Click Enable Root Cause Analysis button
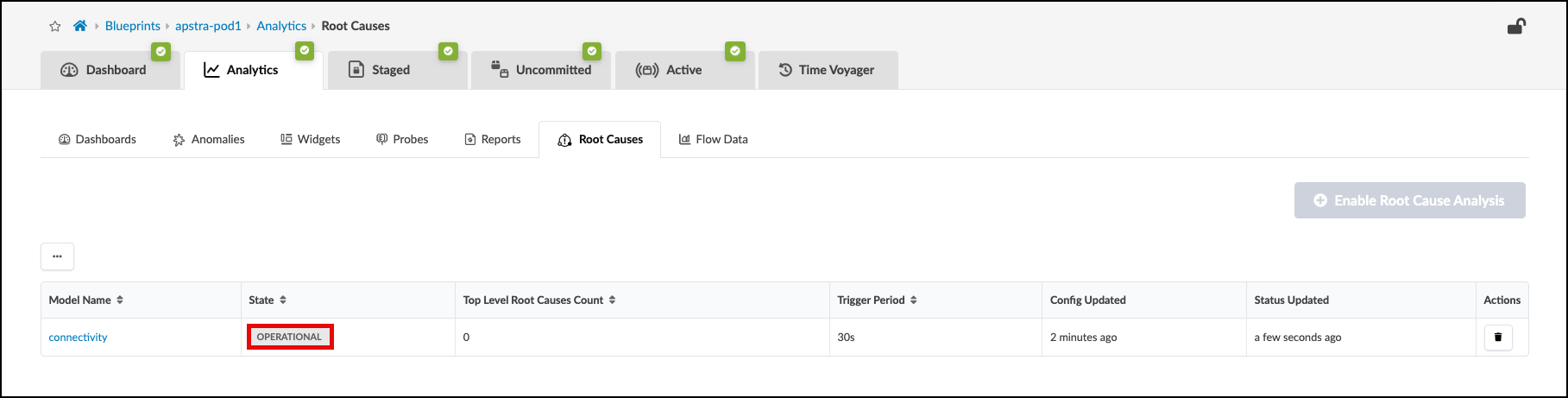1568x398 pixels. click(x=1409, y=200)
